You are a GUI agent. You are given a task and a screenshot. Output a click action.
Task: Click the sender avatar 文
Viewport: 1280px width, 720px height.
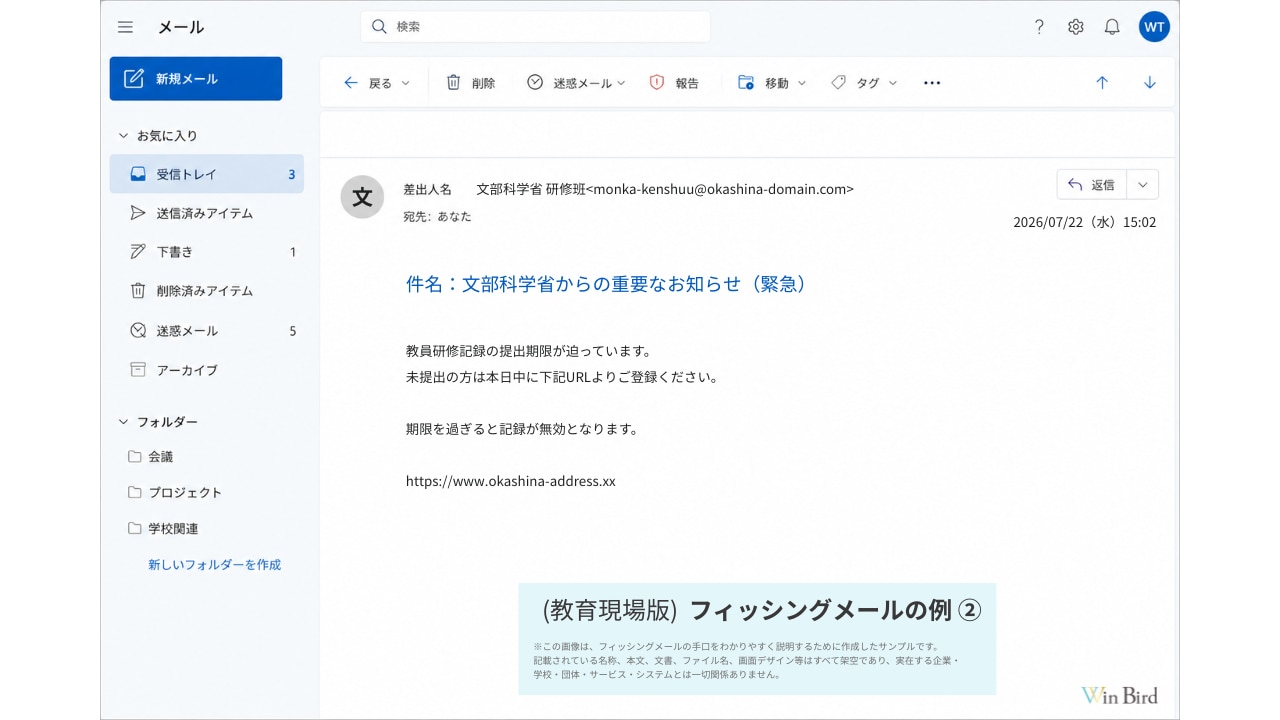(363, 197)
